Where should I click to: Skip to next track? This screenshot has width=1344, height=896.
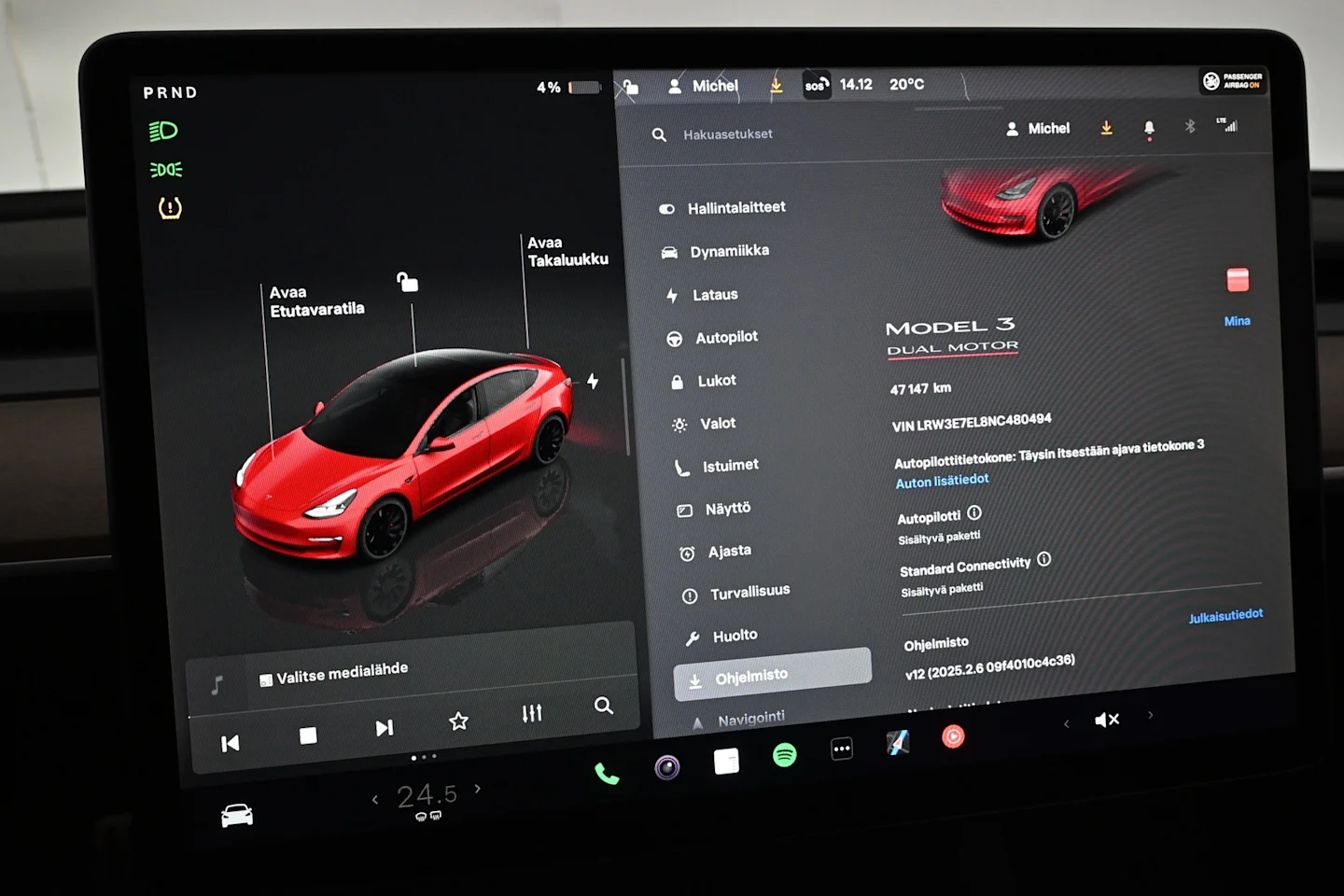[384, 728]
